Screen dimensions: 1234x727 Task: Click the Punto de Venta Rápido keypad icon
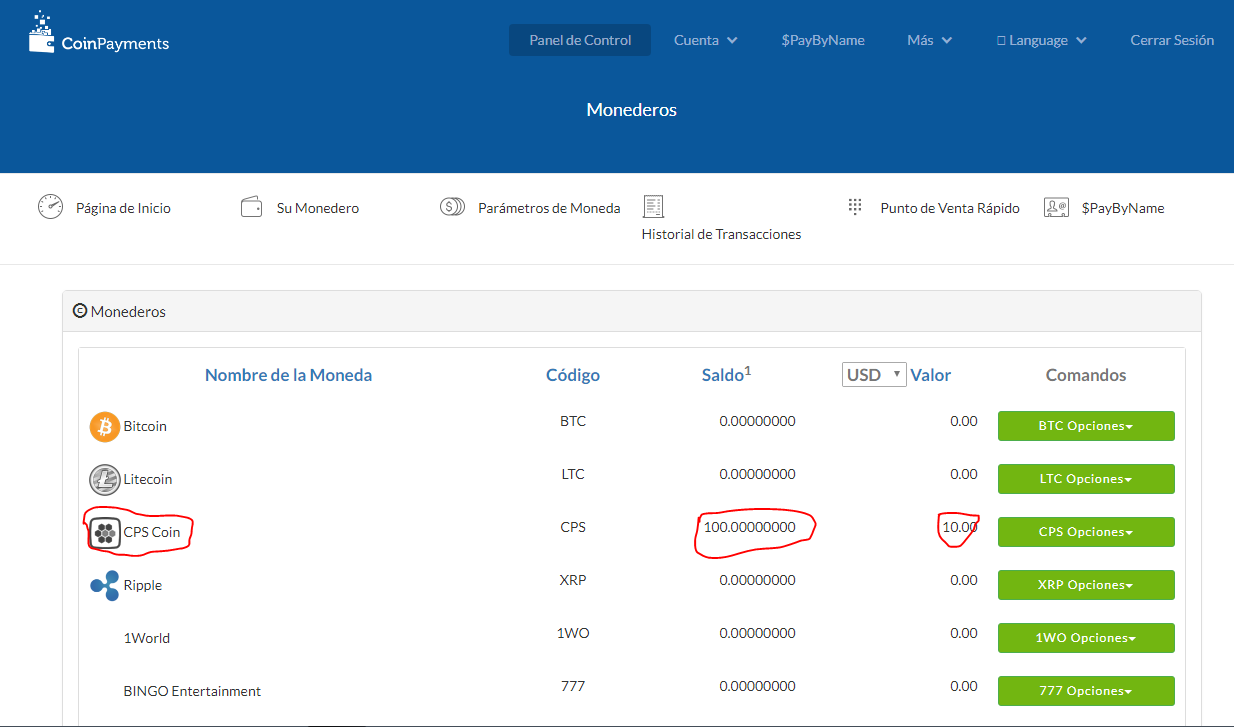[855, 207]
